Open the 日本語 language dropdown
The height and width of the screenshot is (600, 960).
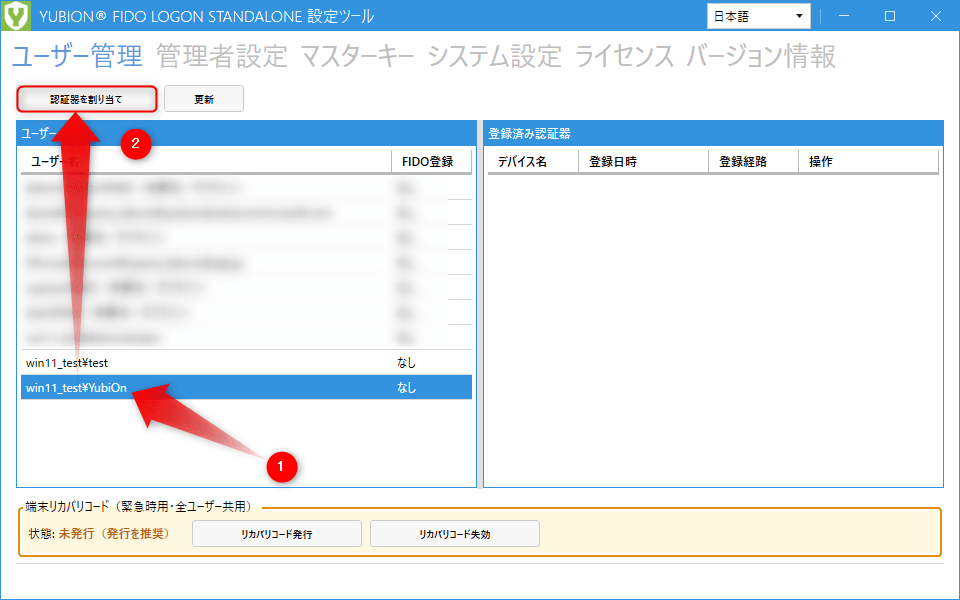pos(759,16)
